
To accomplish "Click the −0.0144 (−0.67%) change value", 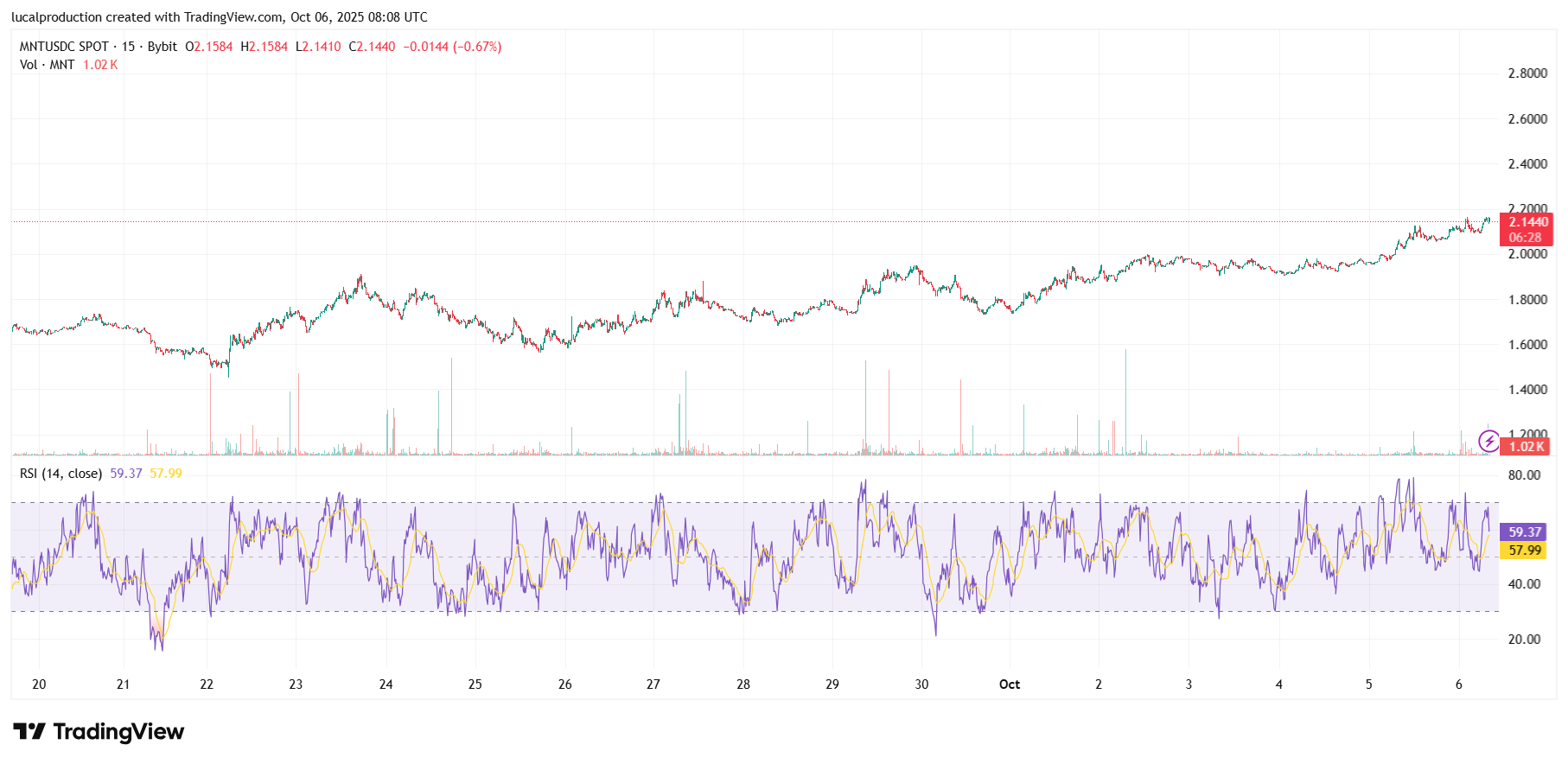I will coord(452,47).
